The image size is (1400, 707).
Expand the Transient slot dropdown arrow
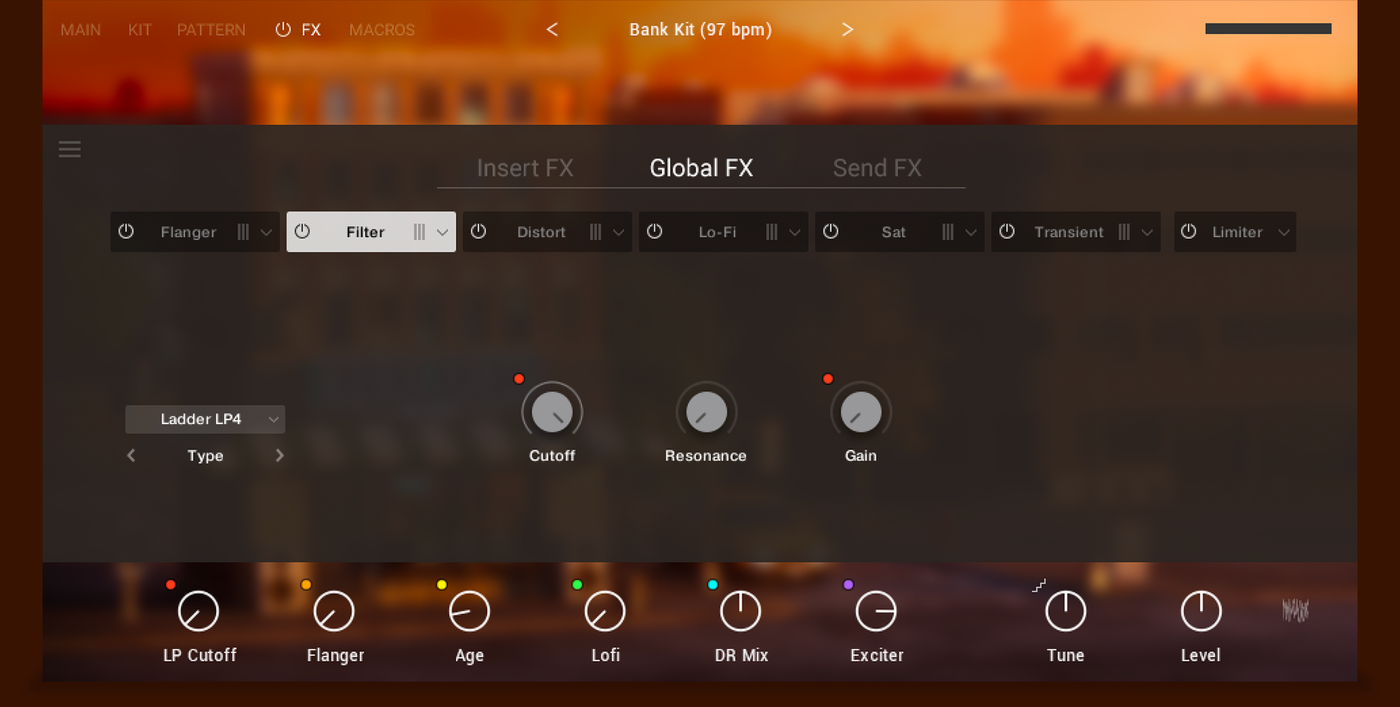tap(1147, 233)
